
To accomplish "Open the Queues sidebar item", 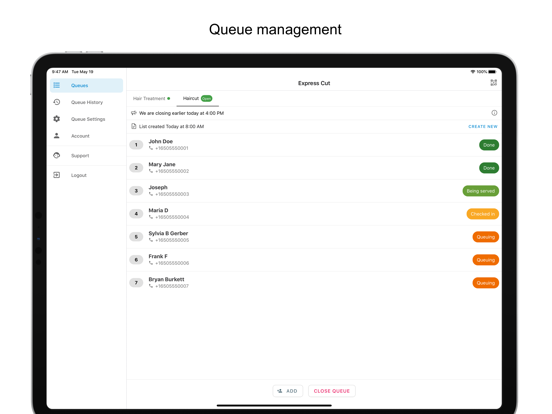I will click(86, 86).
